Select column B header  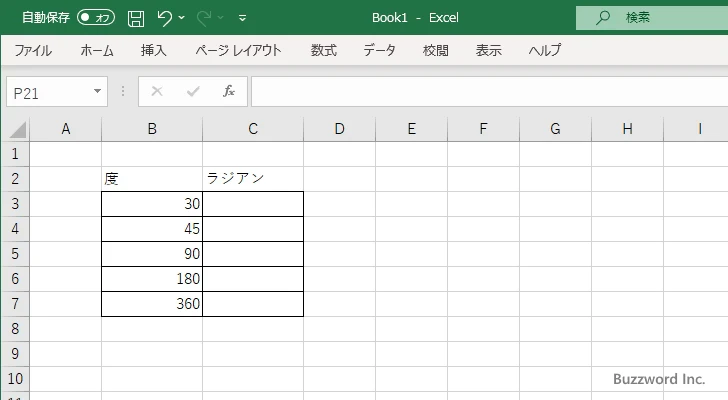tap(152, 129)
